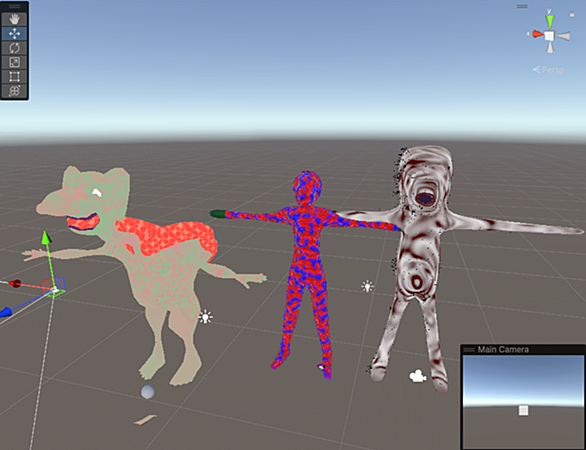Viewport: 586px width, 450px height.
Task: Click the blue Z move arrow of transform gizmo
Action: [5, 312]
